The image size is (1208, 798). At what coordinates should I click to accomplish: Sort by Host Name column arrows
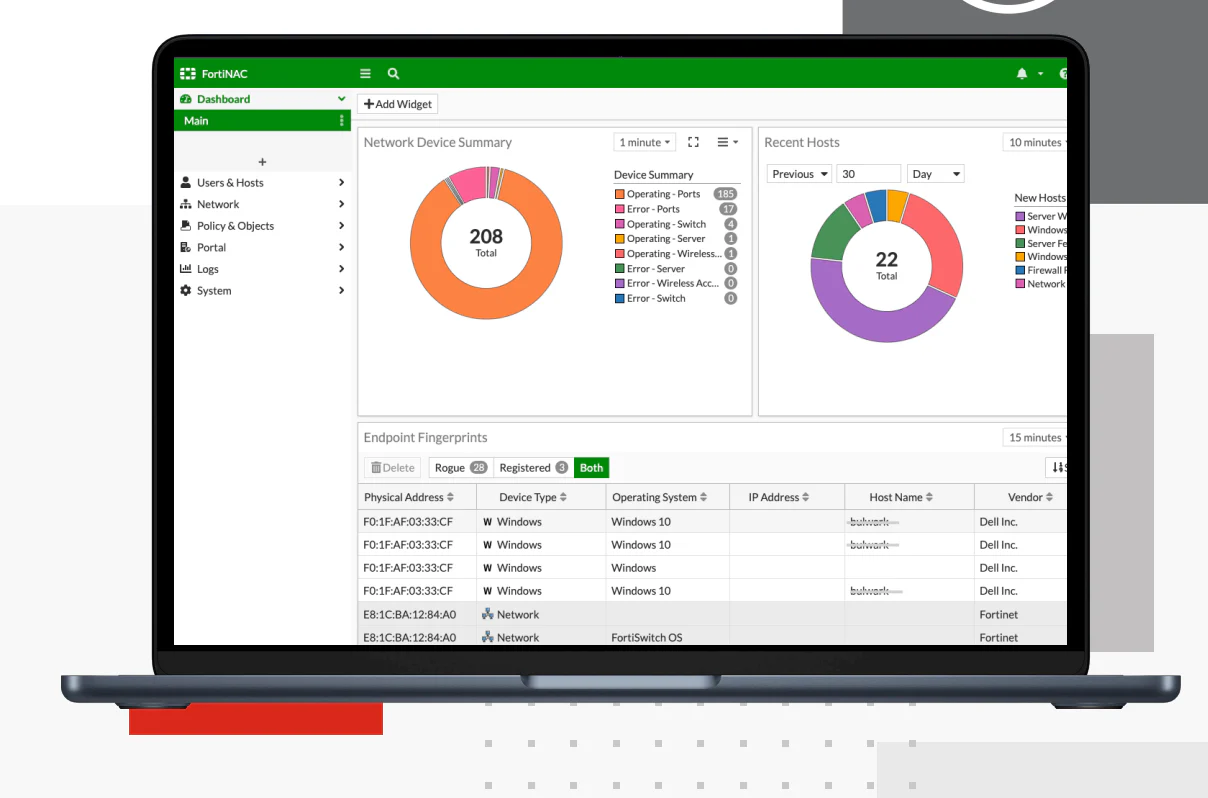click(x=929, y=497)
